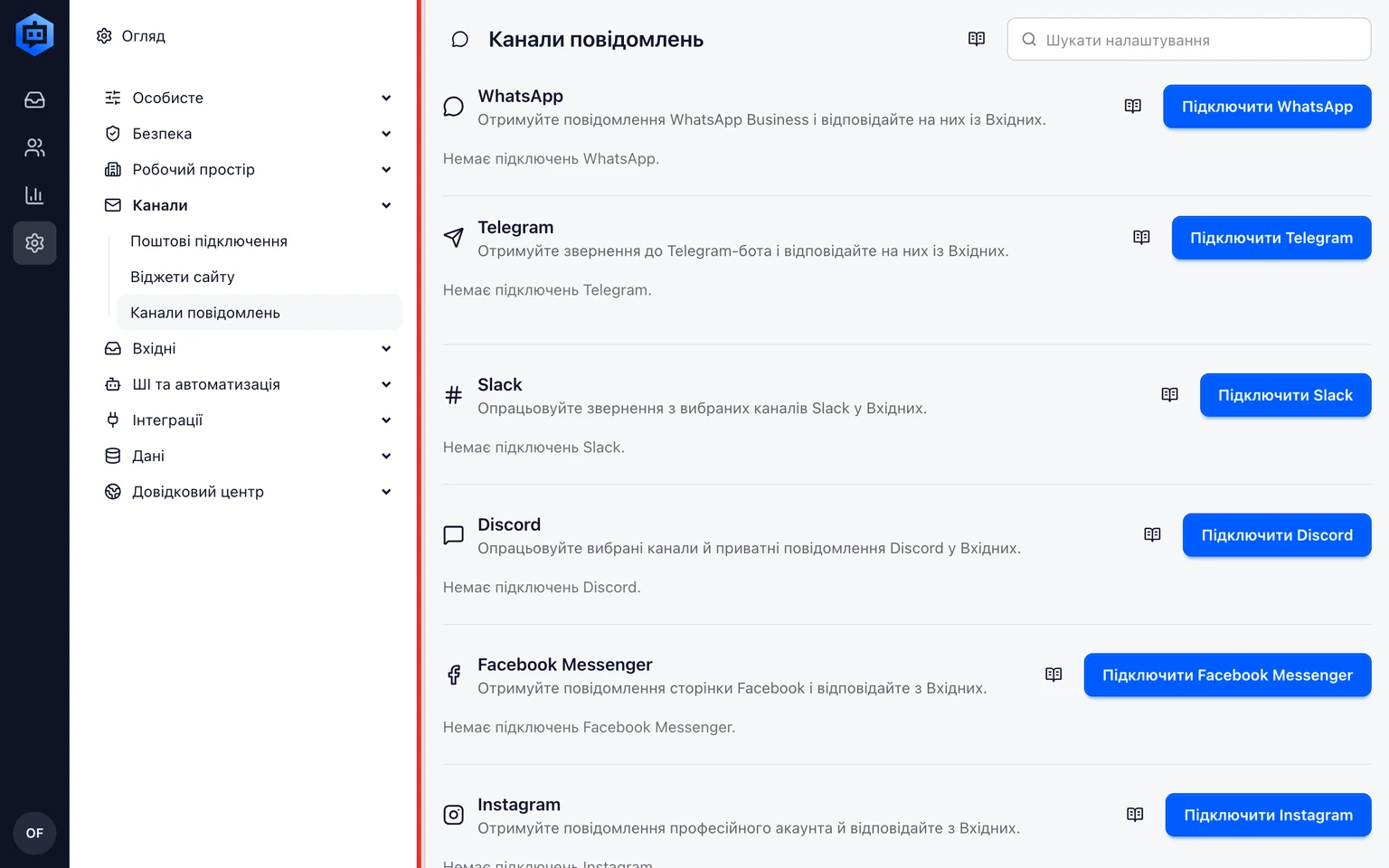1389x868 pixels.
Task: Click the Інтеграції menu label
Action: point(167,420)
